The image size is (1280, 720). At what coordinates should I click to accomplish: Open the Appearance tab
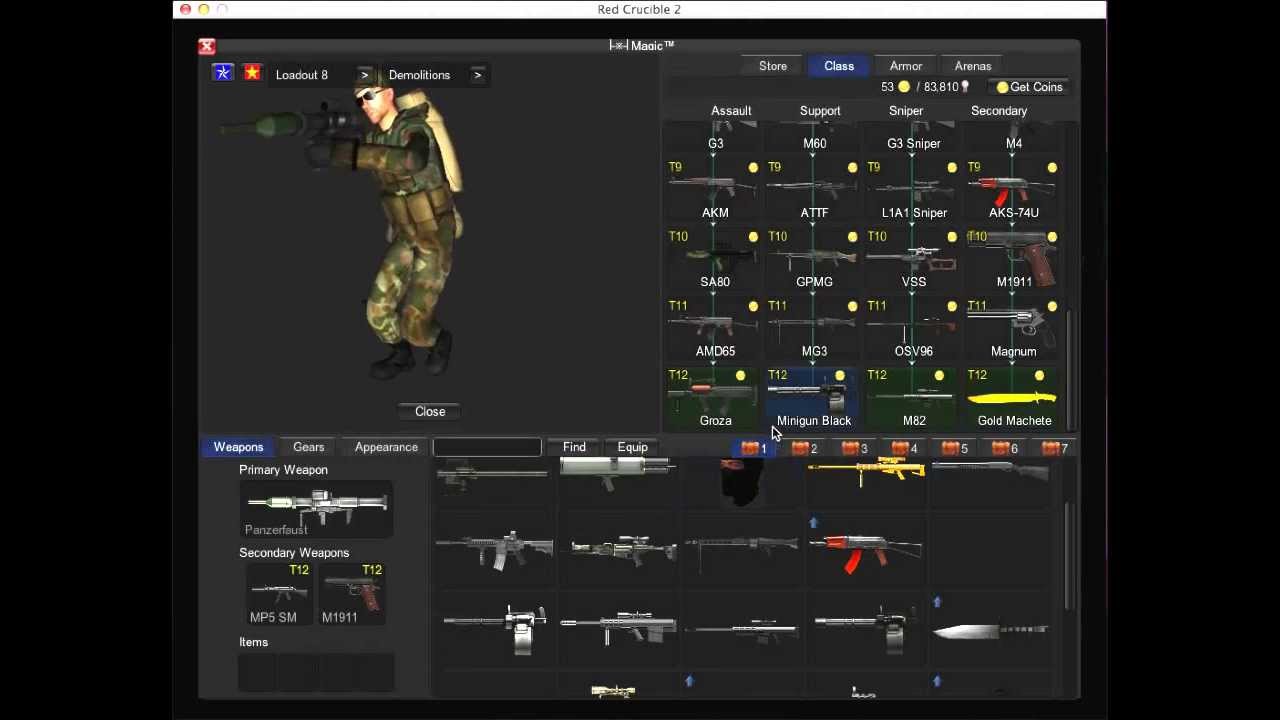[x=386, y=447]
